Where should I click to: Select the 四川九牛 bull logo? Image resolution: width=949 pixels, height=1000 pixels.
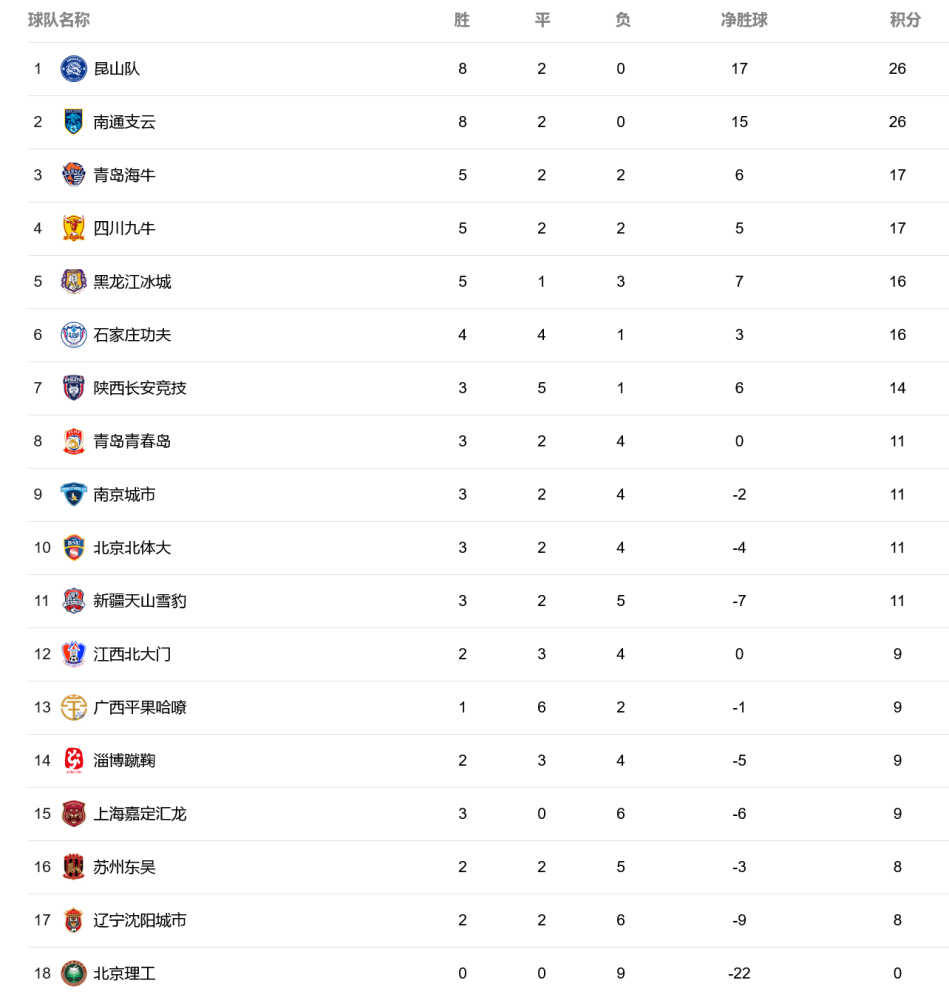coord(73,228)
